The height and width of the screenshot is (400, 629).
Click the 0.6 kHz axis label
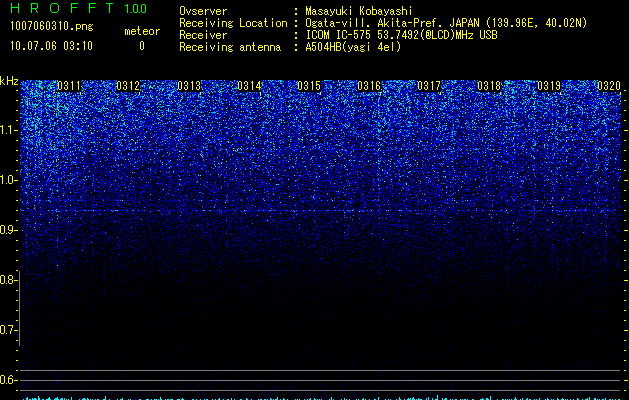pyautogui.click(x=9, y=380)
